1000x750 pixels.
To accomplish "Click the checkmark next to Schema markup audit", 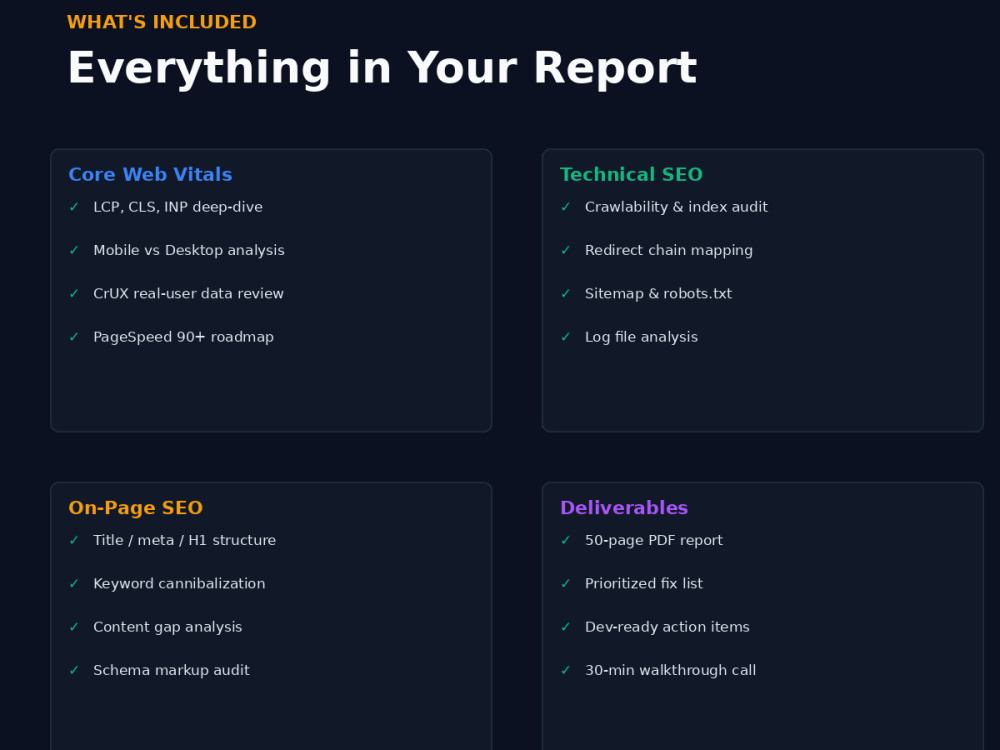I will click(74, 671).
